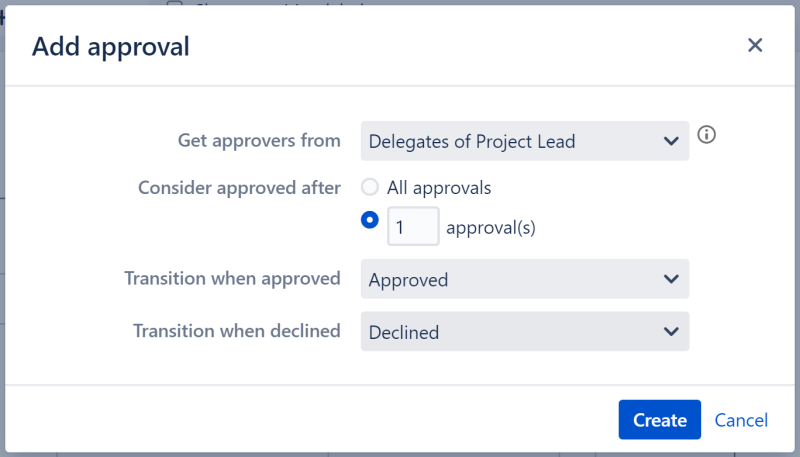Click the Transition when approved label
The width and height of the screenshot is (800, 457).
(232, 279)
